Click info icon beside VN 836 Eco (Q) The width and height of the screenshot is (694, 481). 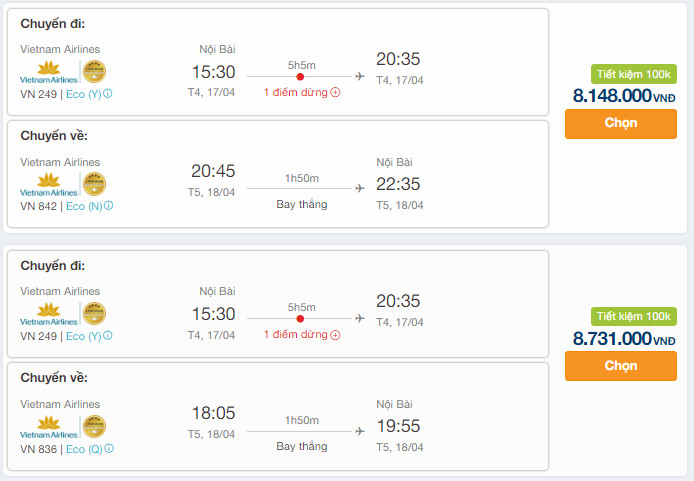(109, 448)
